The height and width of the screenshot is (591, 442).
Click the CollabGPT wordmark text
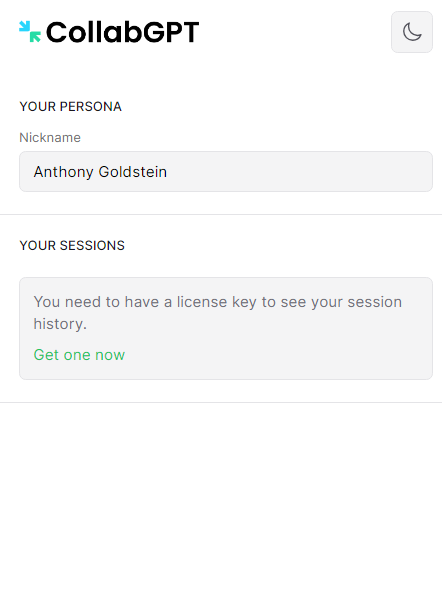click(122, 32)
